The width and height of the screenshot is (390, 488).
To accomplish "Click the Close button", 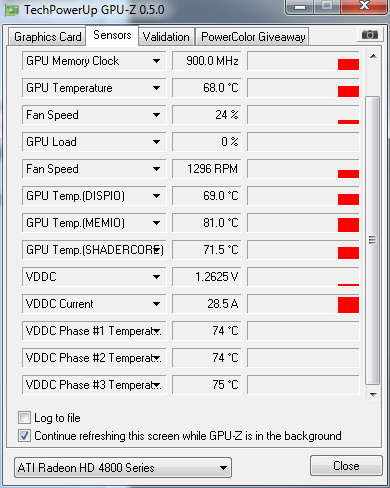I will 346,466.
